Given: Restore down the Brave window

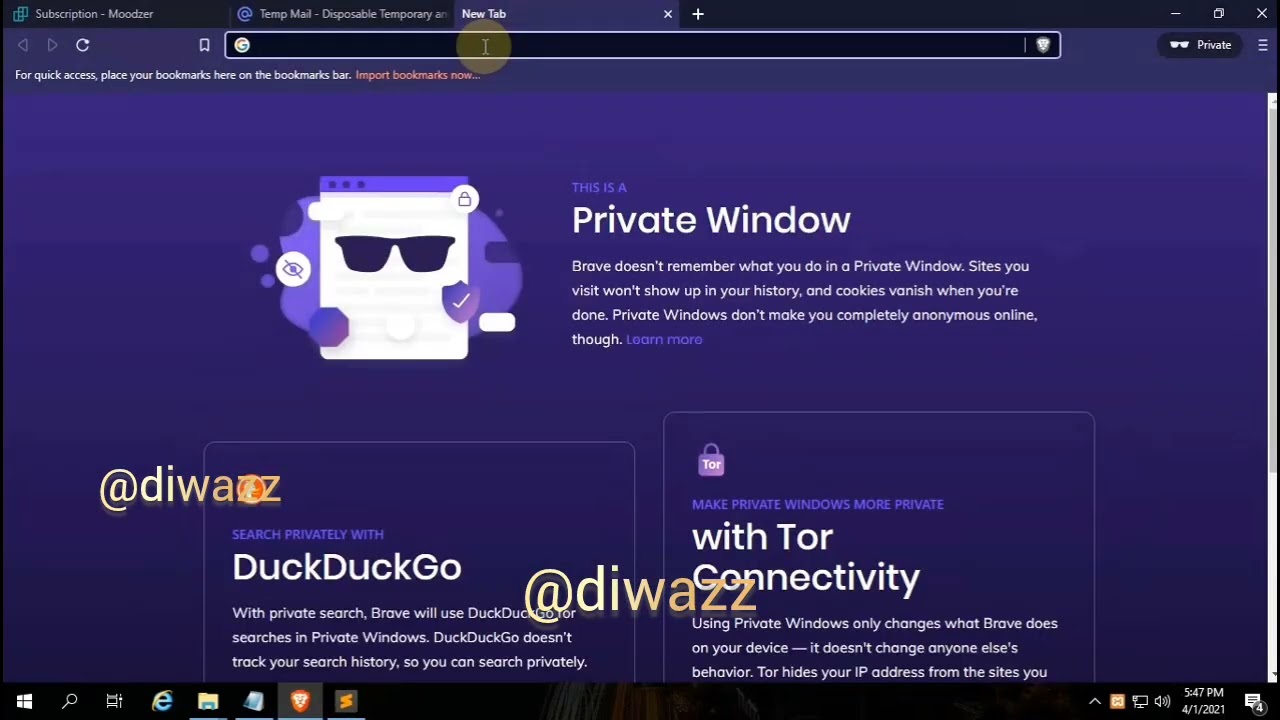Looking at the screenshot, I should [x=1219, y=14].
